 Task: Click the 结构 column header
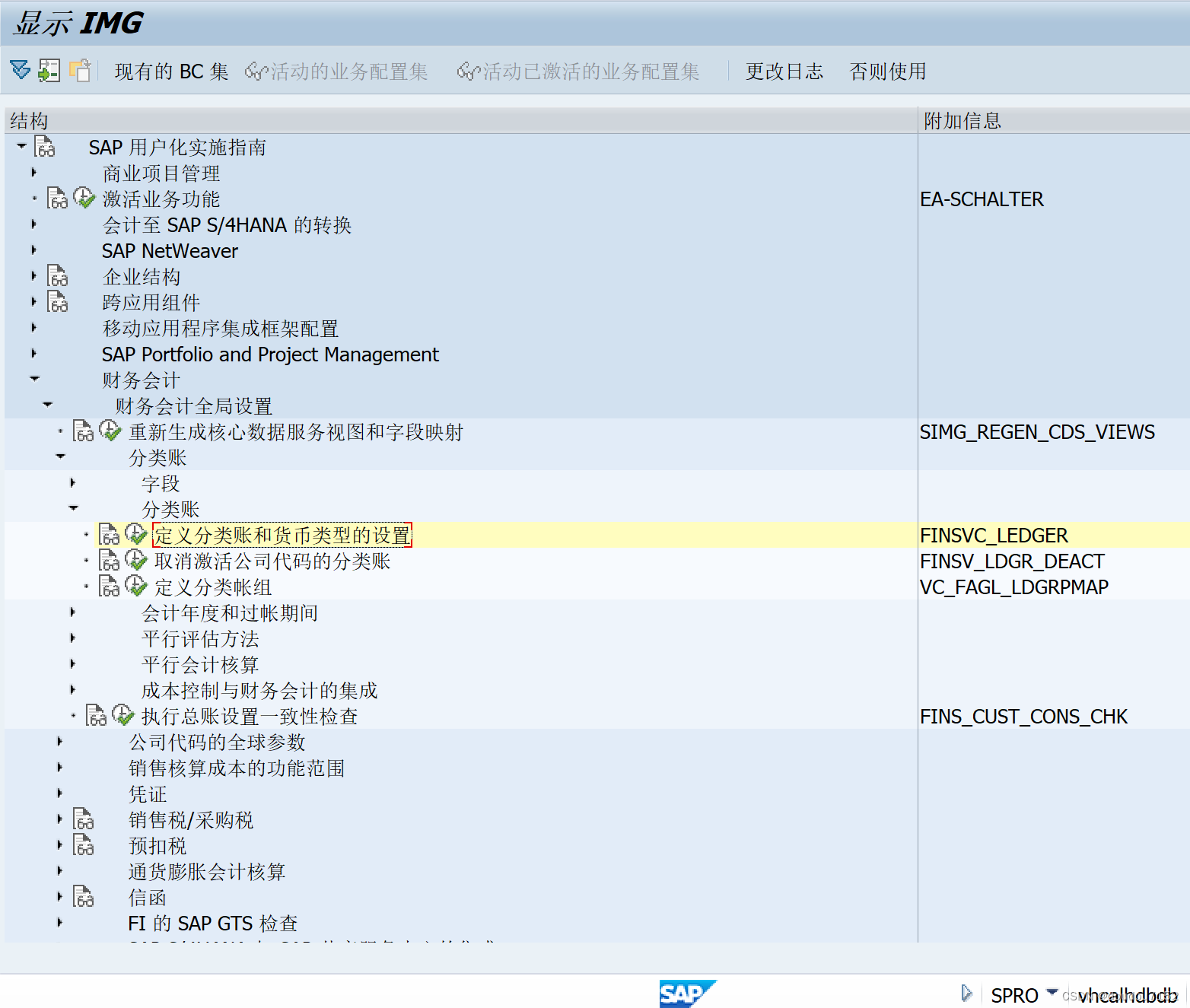coord(461,120)
